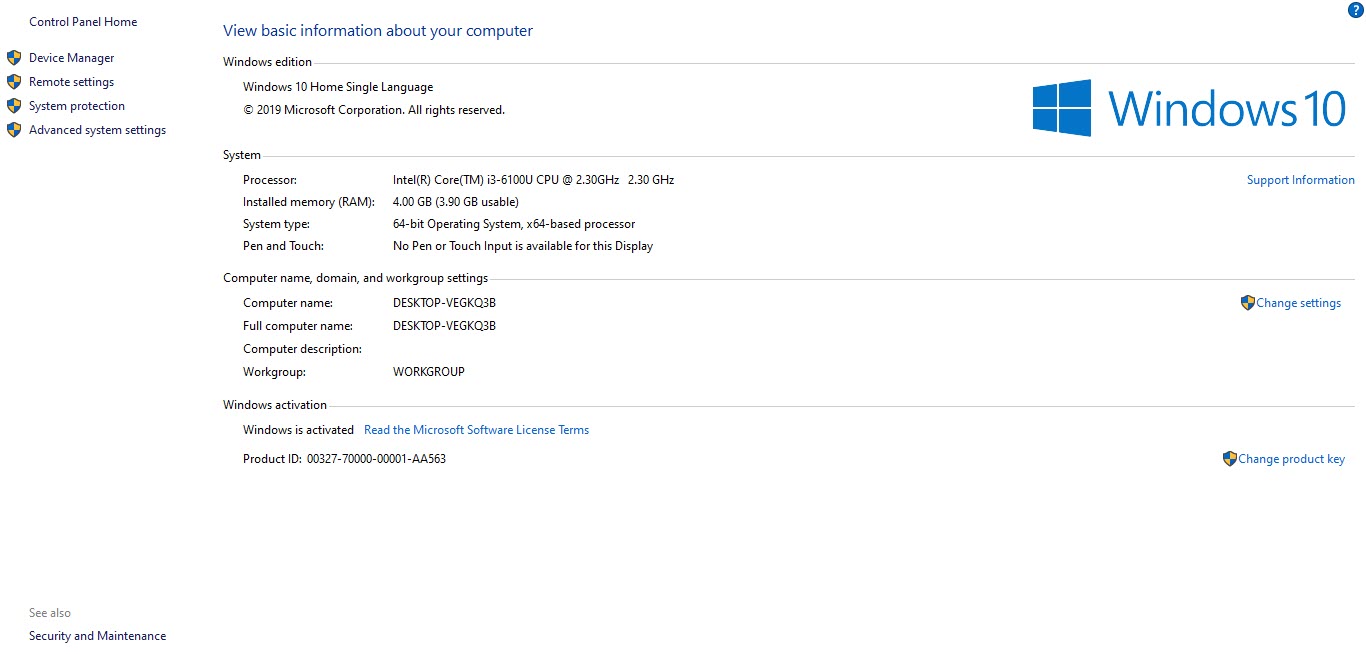Click the Change product key link text

click(1291, 459)
